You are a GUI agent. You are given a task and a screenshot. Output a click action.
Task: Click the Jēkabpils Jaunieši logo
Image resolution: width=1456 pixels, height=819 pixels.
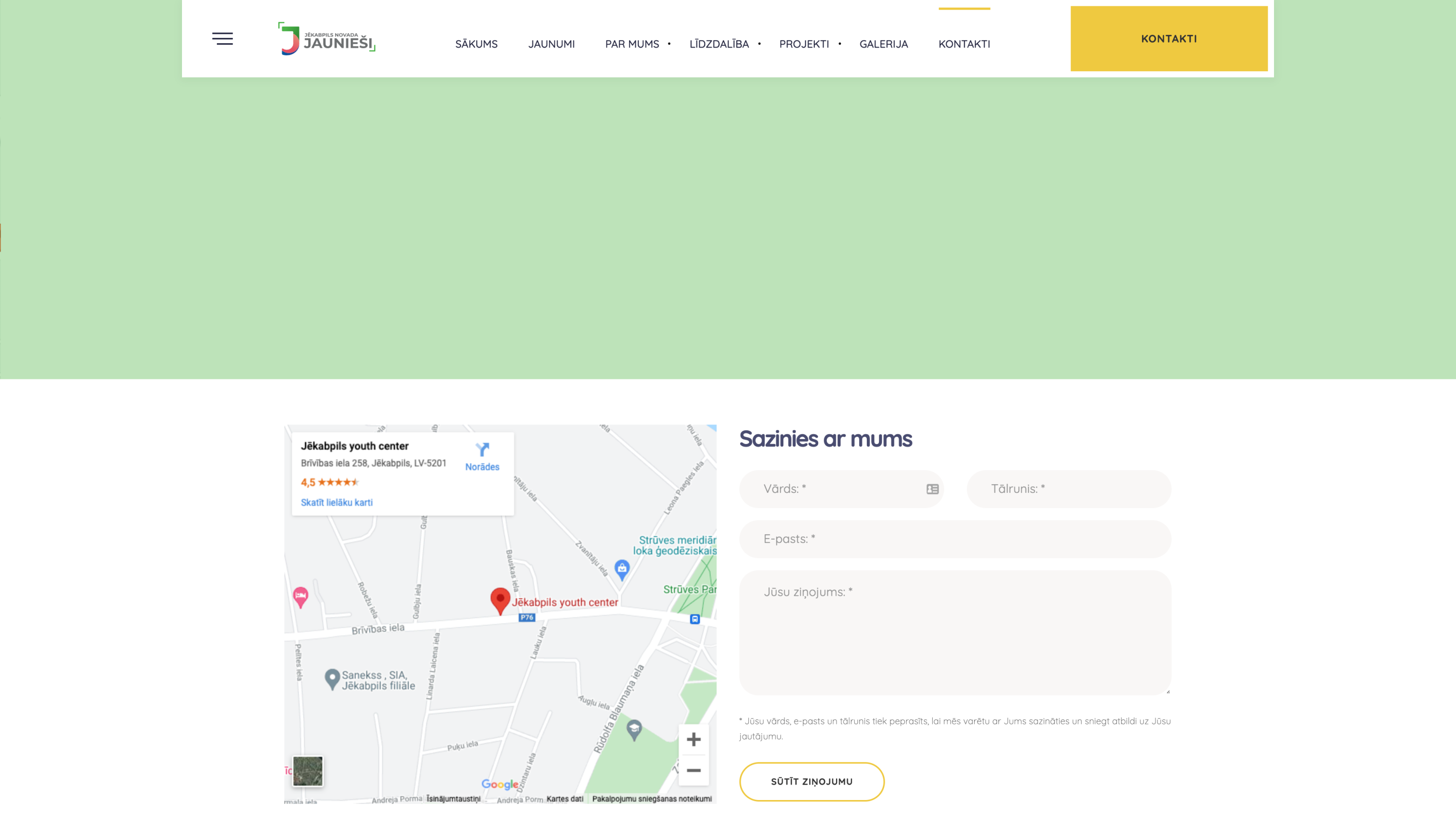point(327,39)
